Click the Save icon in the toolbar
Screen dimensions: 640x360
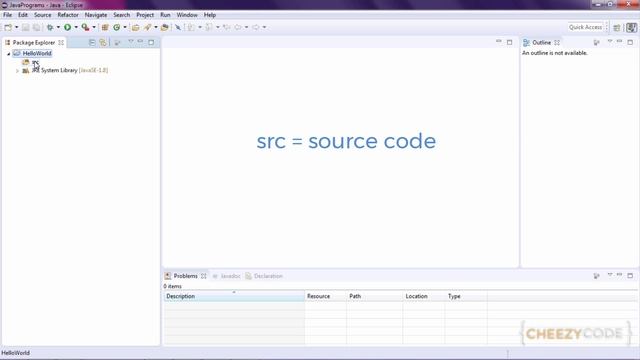pos(25,27)
